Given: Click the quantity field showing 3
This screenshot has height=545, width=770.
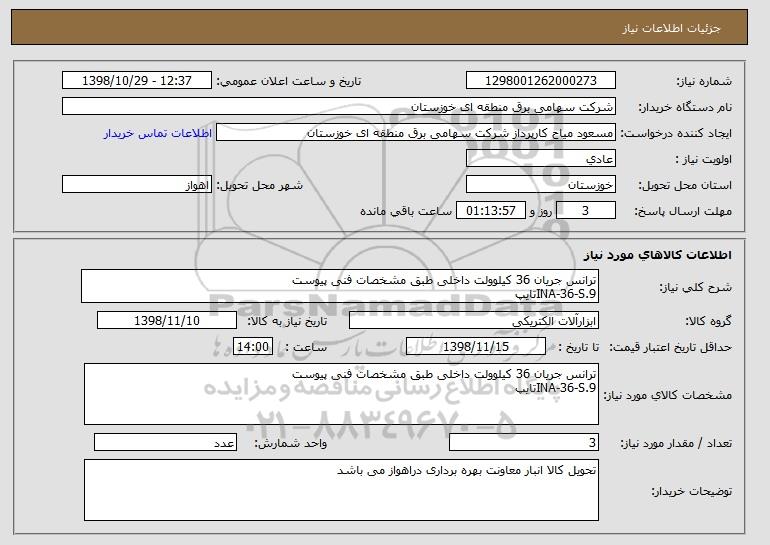Looking at the screenshot, I should tap(523, 442).
